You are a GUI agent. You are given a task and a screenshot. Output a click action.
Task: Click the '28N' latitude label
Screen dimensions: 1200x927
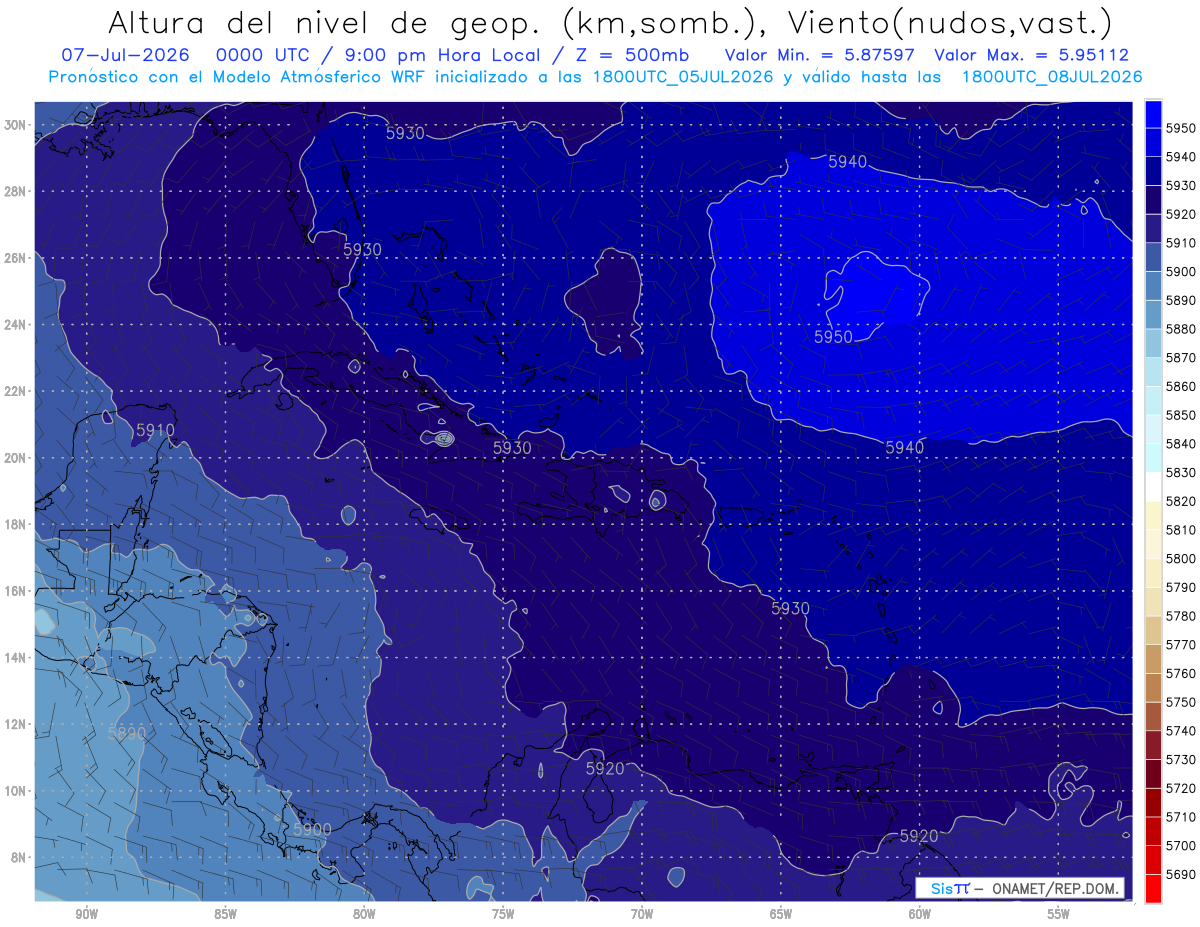tap(16, 191)
